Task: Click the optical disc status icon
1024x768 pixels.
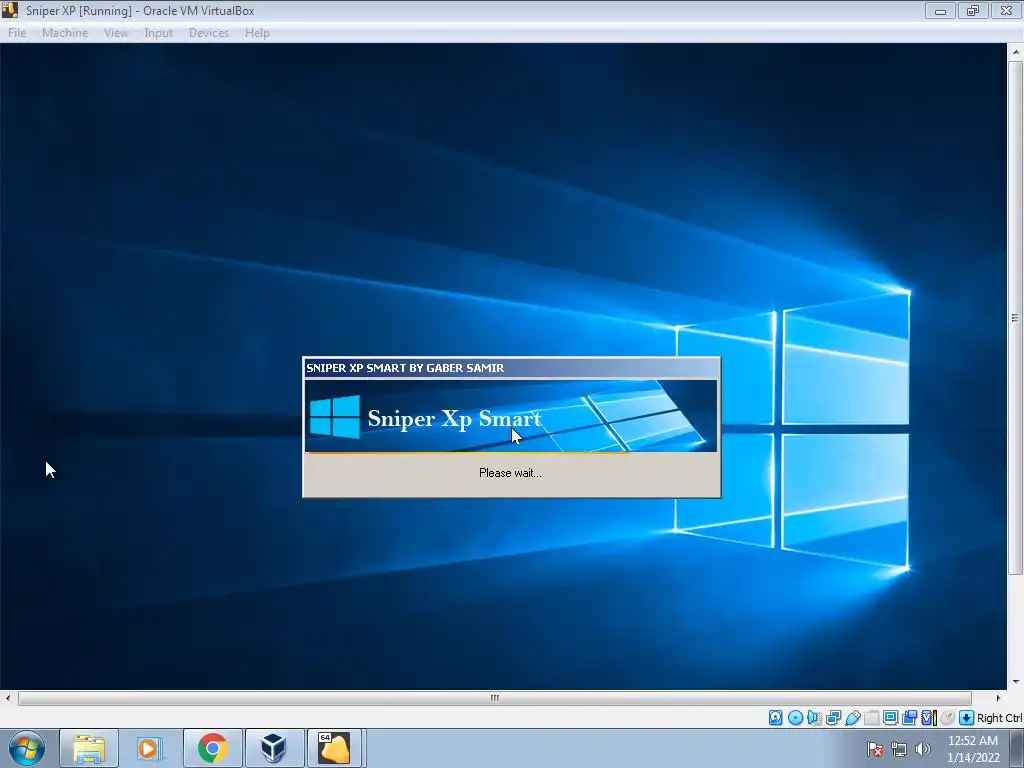Action: click(795, 718)
